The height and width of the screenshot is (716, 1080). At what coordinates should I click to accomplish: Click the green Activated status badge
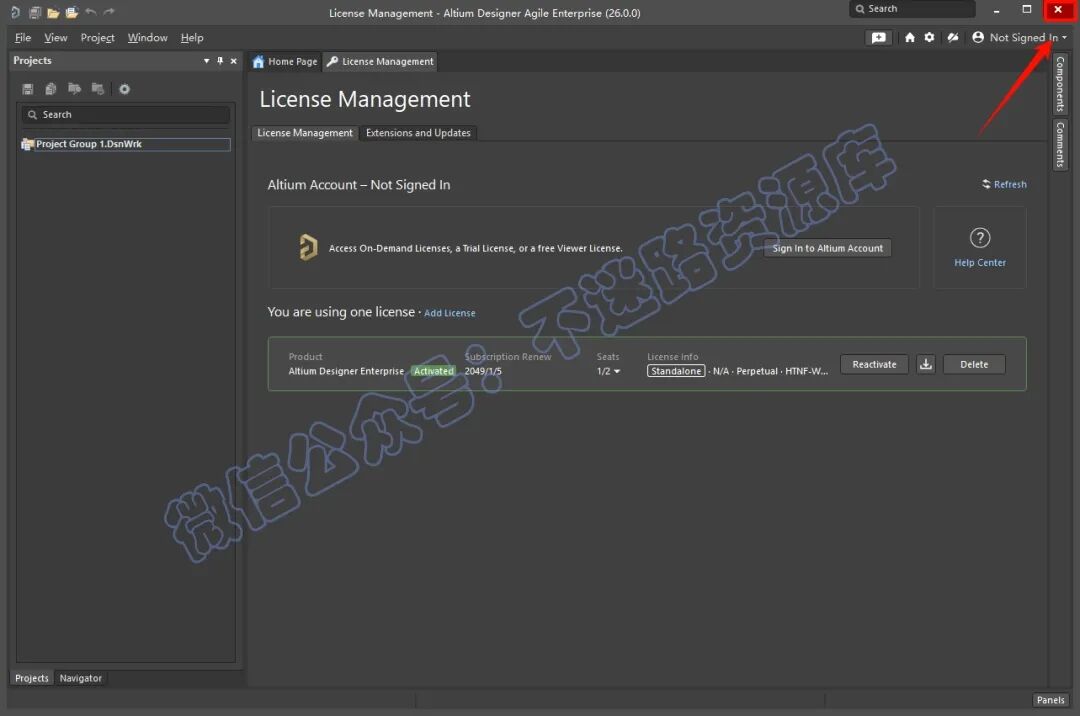point(433,371)
